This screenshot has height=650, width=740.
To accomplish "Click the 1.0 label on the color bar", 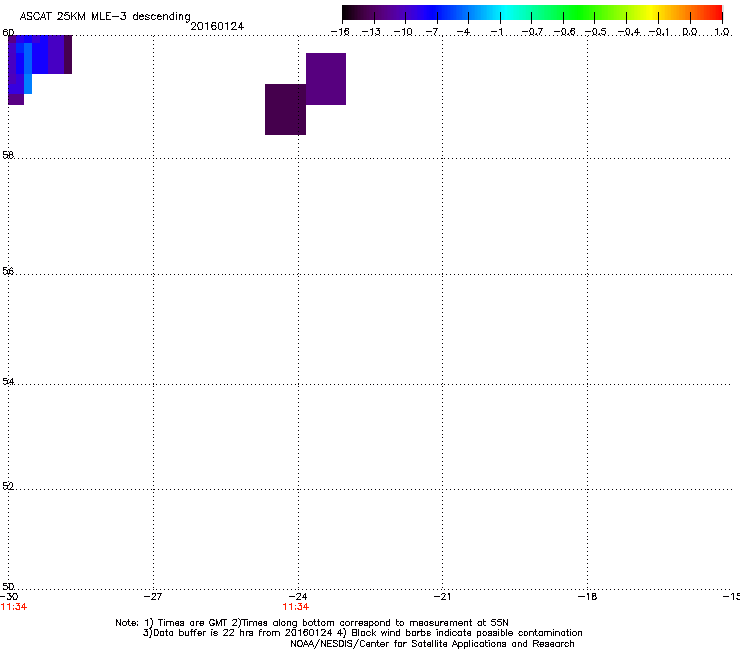I will coord(722,32).
